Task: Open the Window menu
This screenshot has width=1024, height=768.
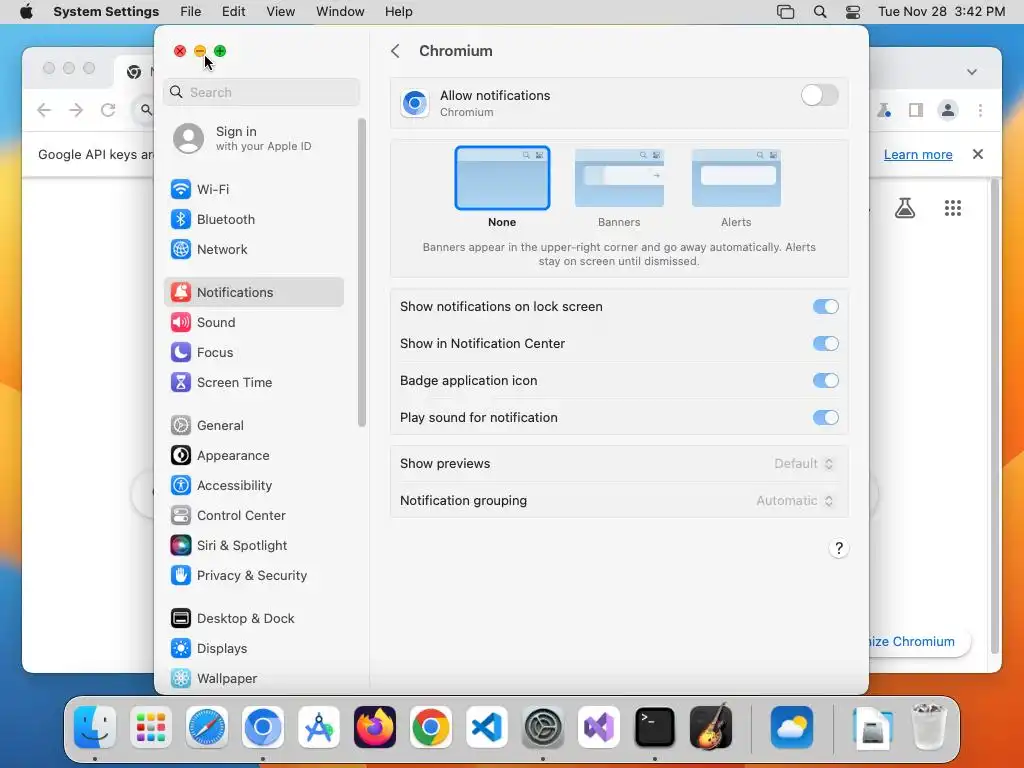Action: tap(340, 12)
